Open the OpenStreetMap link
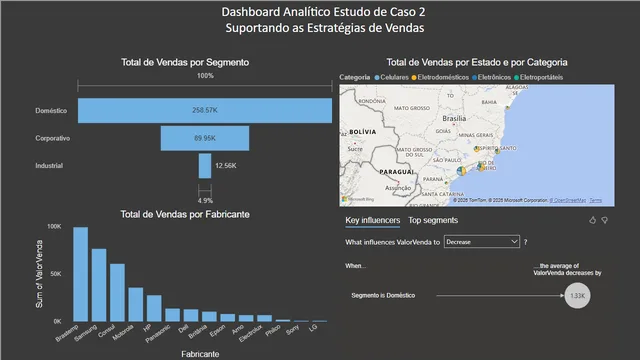Screen dimensions: 640x360 tap(568, 200)
